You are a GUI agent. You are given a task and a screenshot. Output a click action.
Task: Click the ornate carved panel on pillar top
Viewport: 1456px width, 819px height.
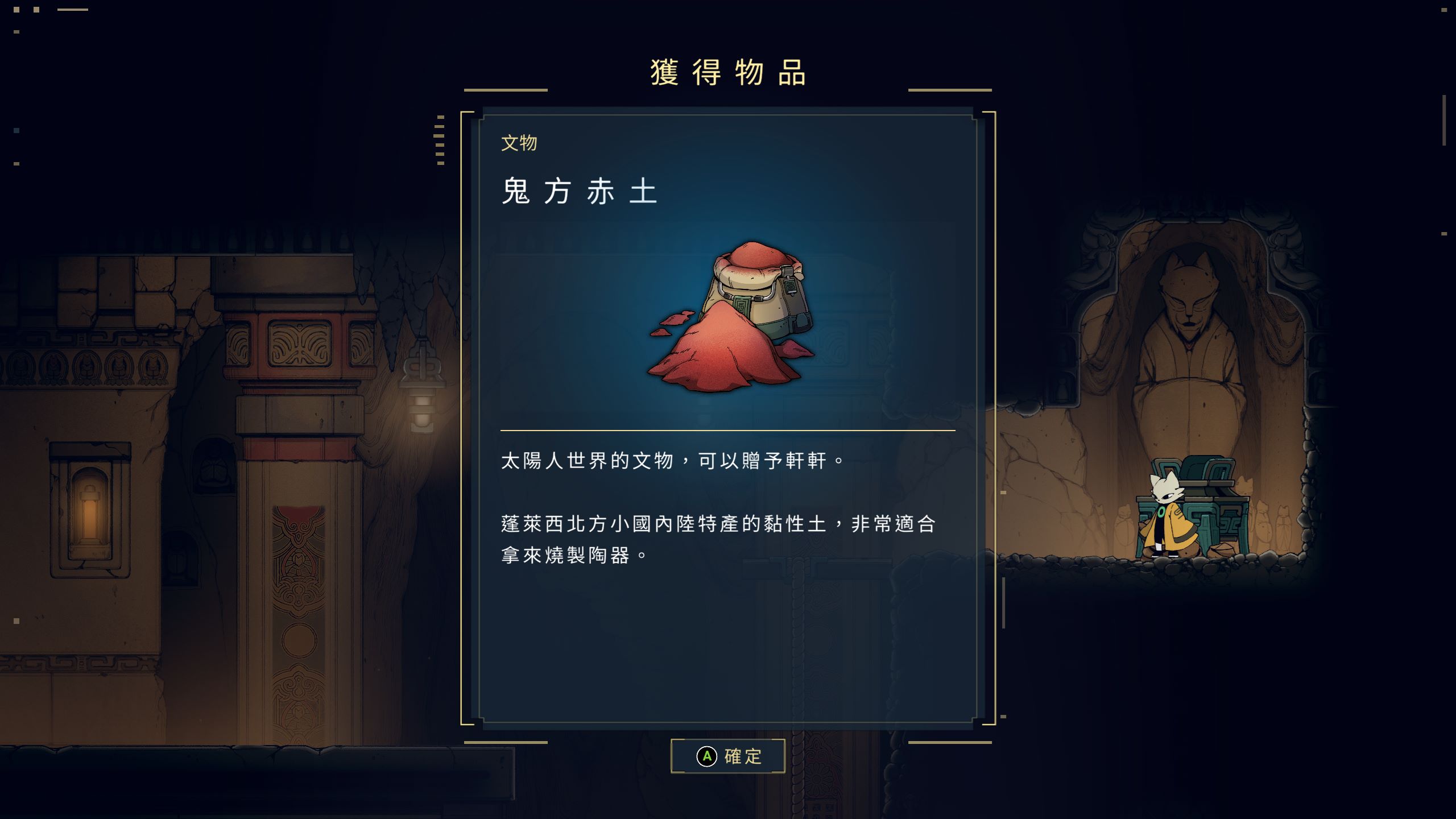300,344
